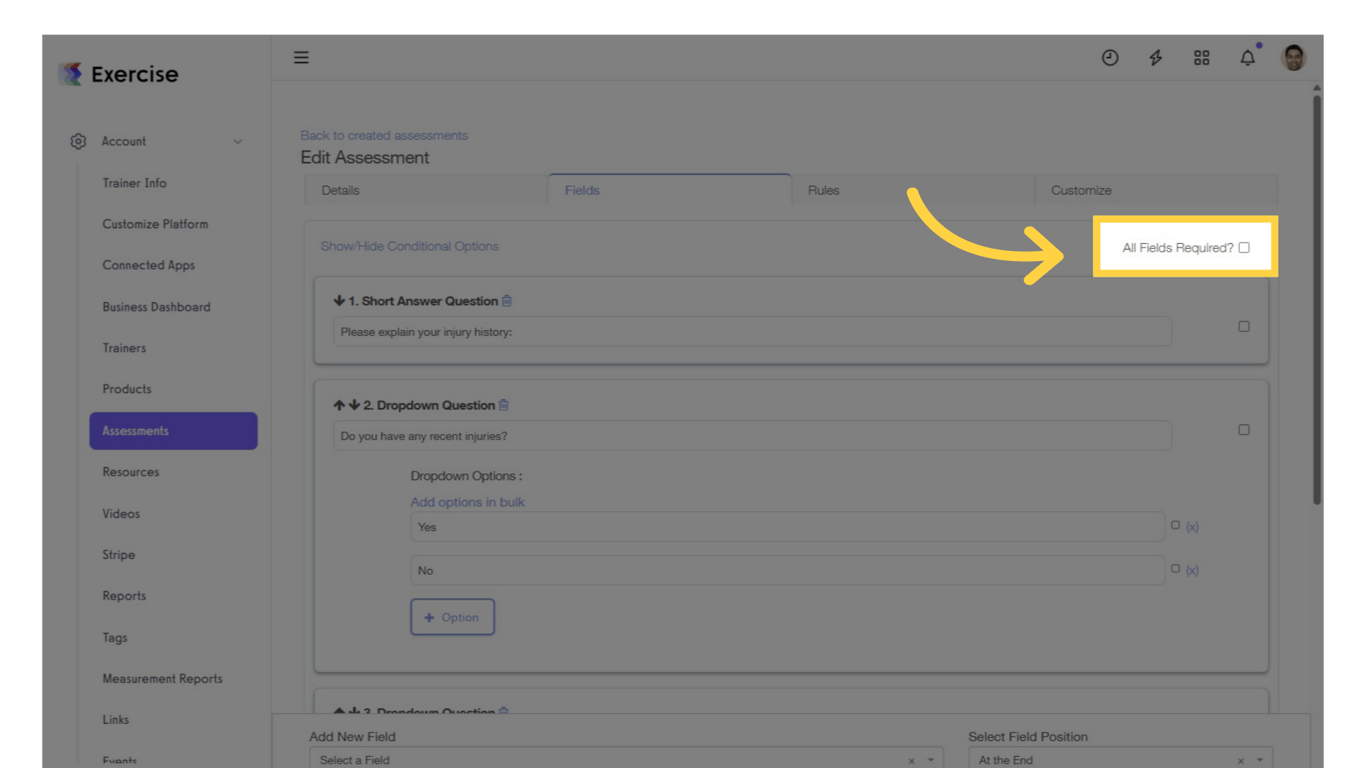Delete the Short Answer Question via trash icon
Viewport: 1366px width, 768px height.
[507, 300]
